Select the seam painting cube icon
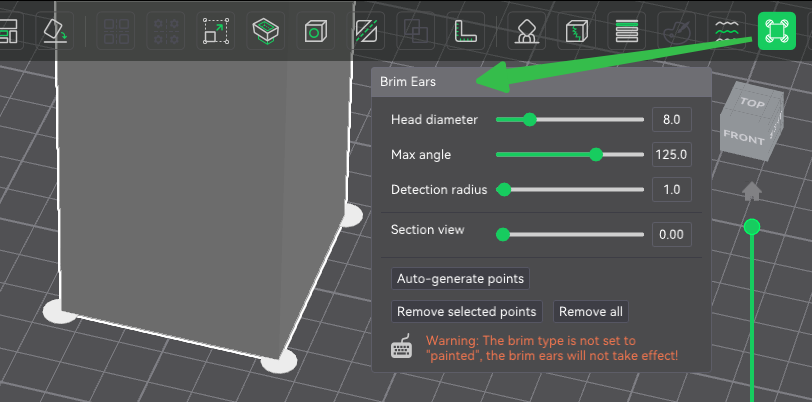 point(577,31)
